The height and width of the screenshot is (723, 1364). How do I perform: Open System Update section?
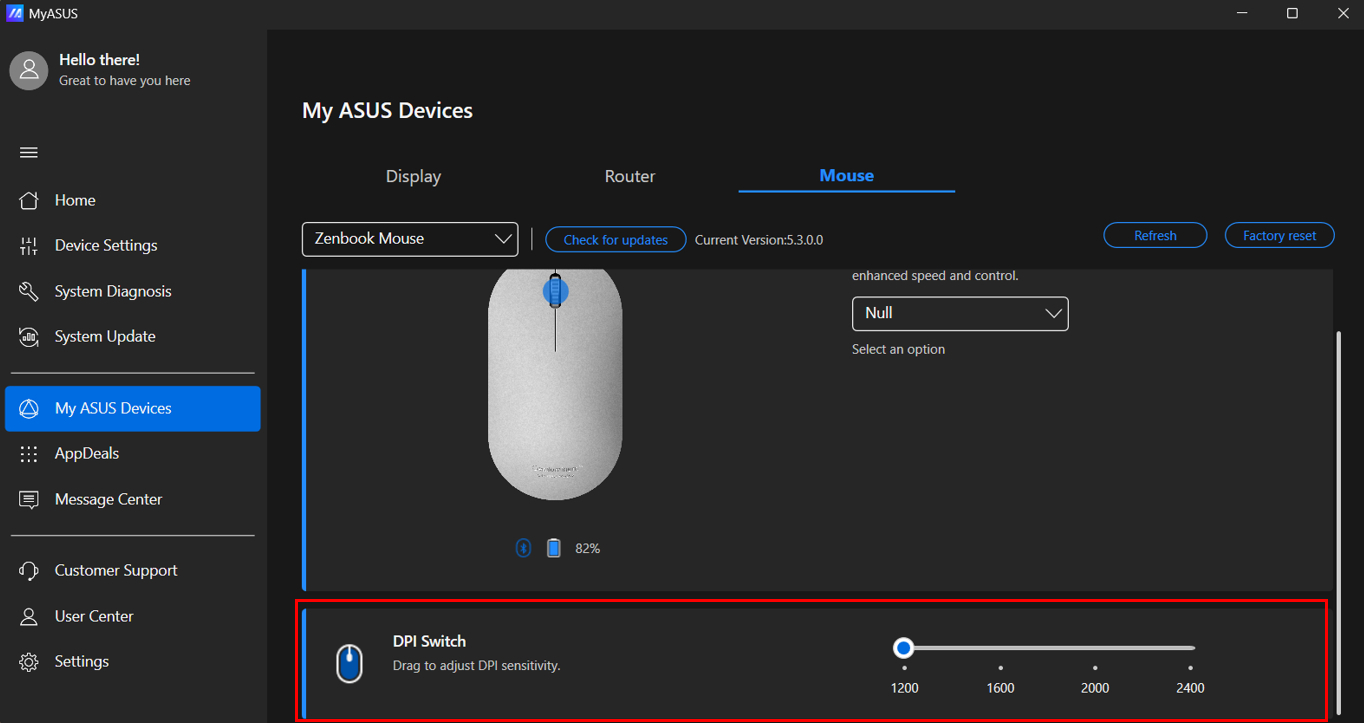(132, 337)
